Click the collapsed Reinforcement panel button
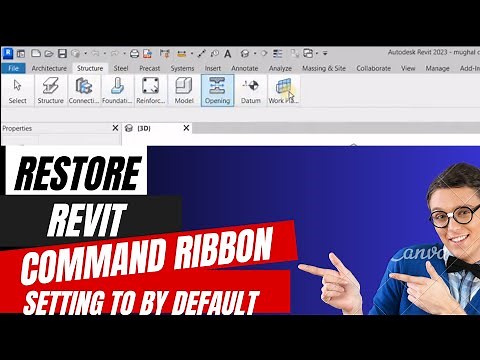The image size is (480, 360). [151, 90]
